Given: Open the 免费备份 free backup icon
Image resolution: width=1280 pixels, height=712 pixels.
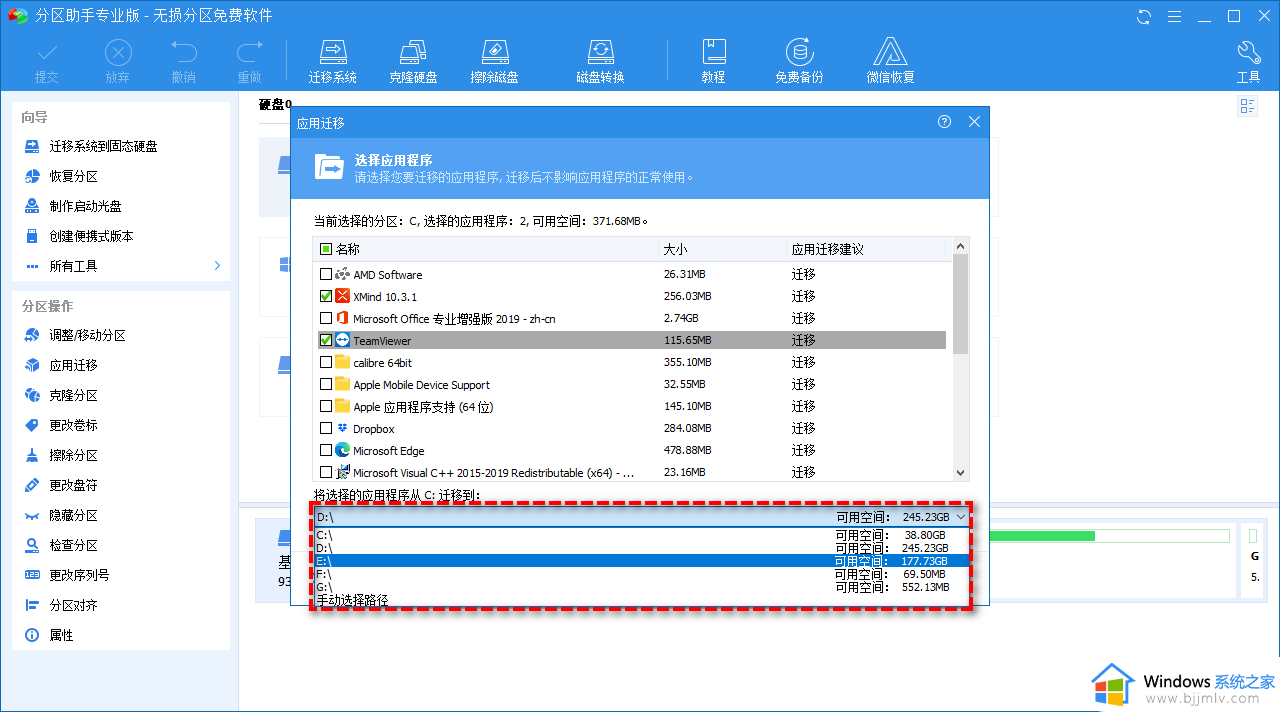Looking at the screenshot, I should pyautogui.click(x=799, y=62).
